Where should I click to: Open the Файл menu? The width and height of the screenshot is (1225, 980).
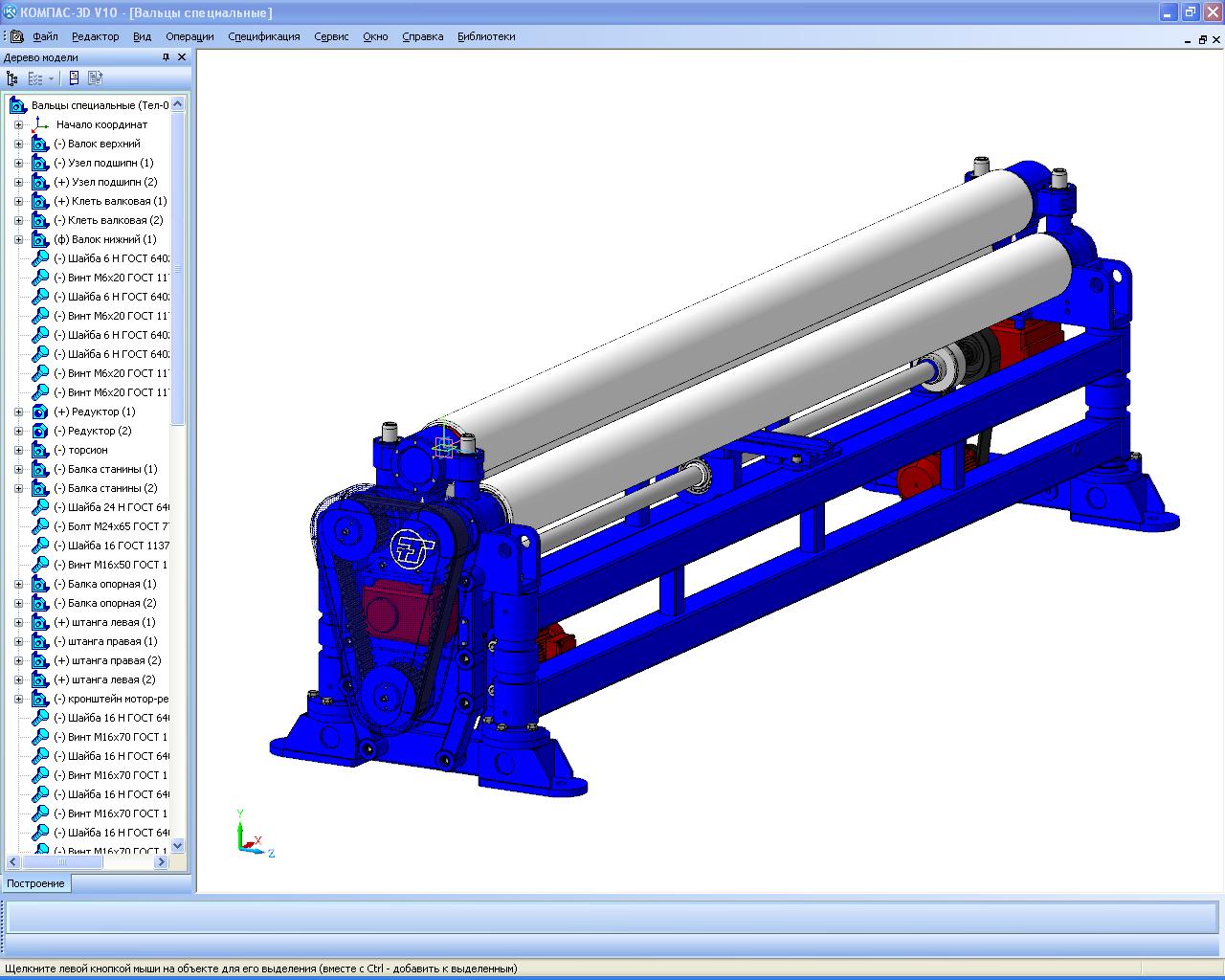click(45, 36)
